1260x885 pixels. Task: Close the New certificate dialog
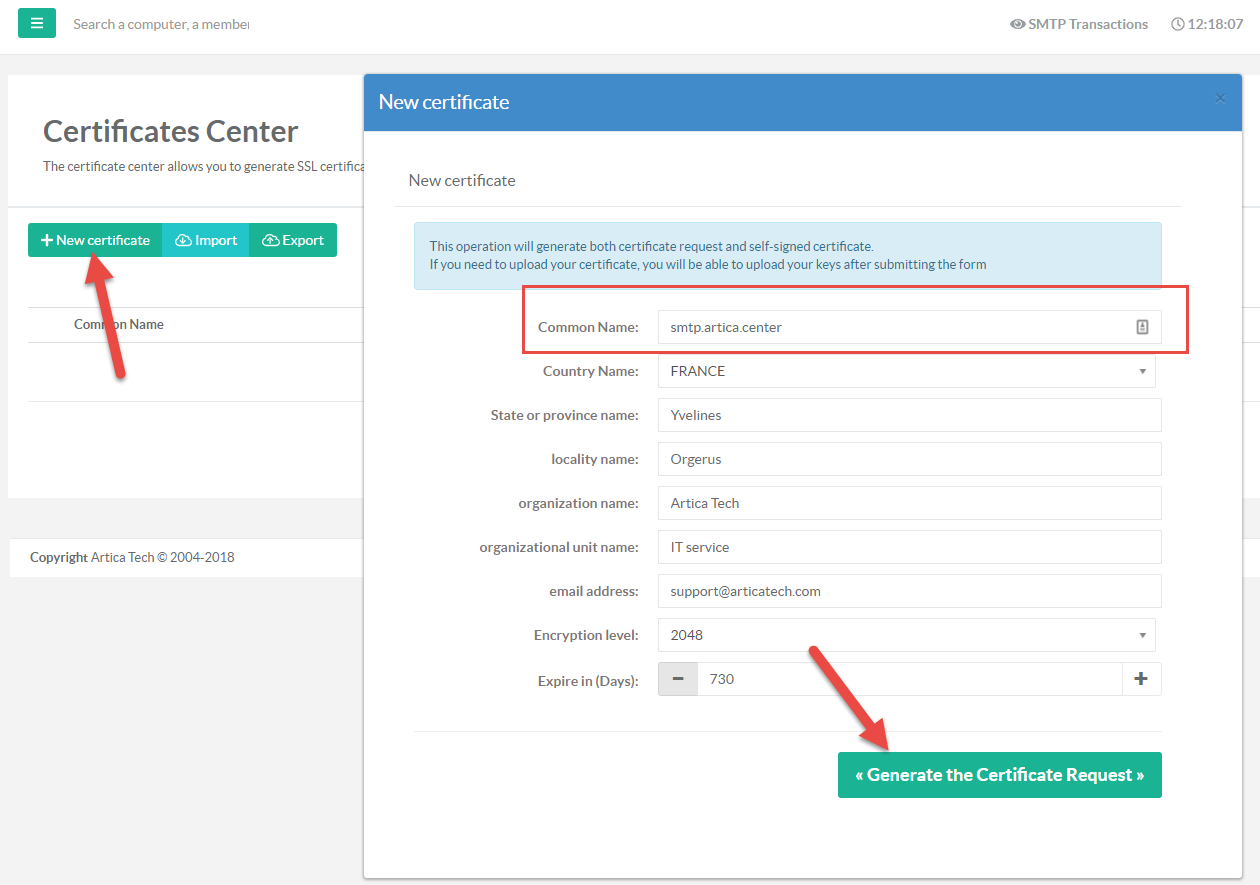(1220, 98)
